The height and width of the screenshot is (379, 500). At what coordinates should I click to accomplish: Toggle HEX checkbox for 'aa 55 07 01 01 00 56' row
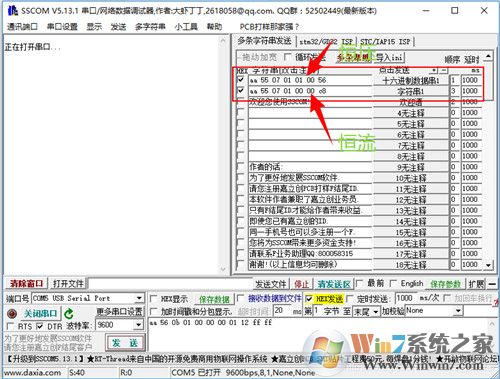[x=241, y=80]
